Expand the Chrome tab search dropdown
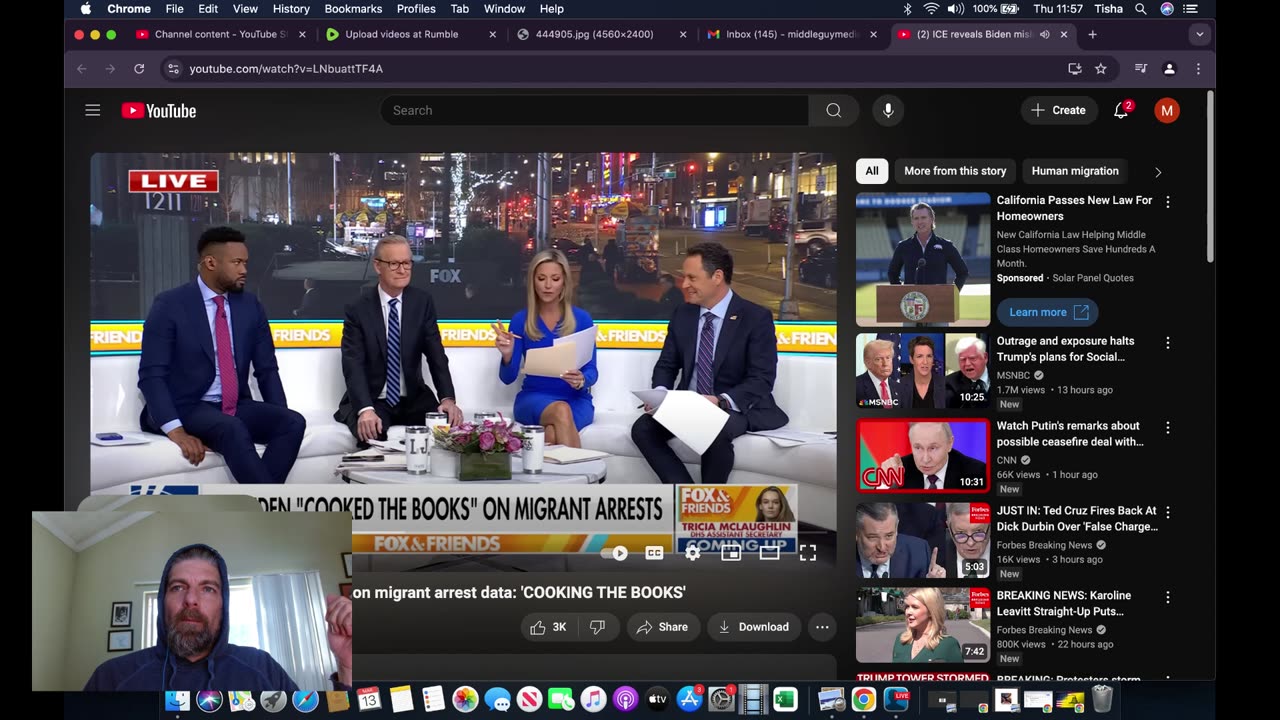Screen dimensions: 1280x720 click(x=1199, y=34)
